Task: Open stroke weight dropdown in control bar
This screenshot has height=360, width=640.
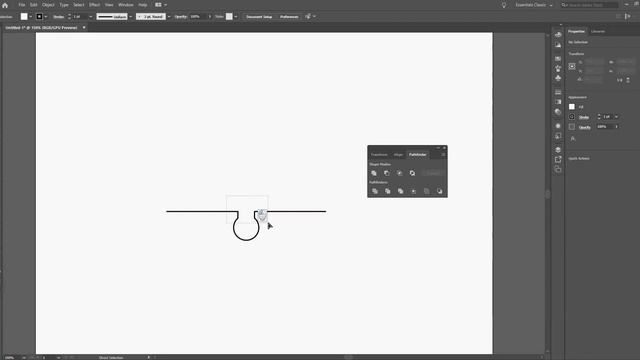Action: point(91,17)
